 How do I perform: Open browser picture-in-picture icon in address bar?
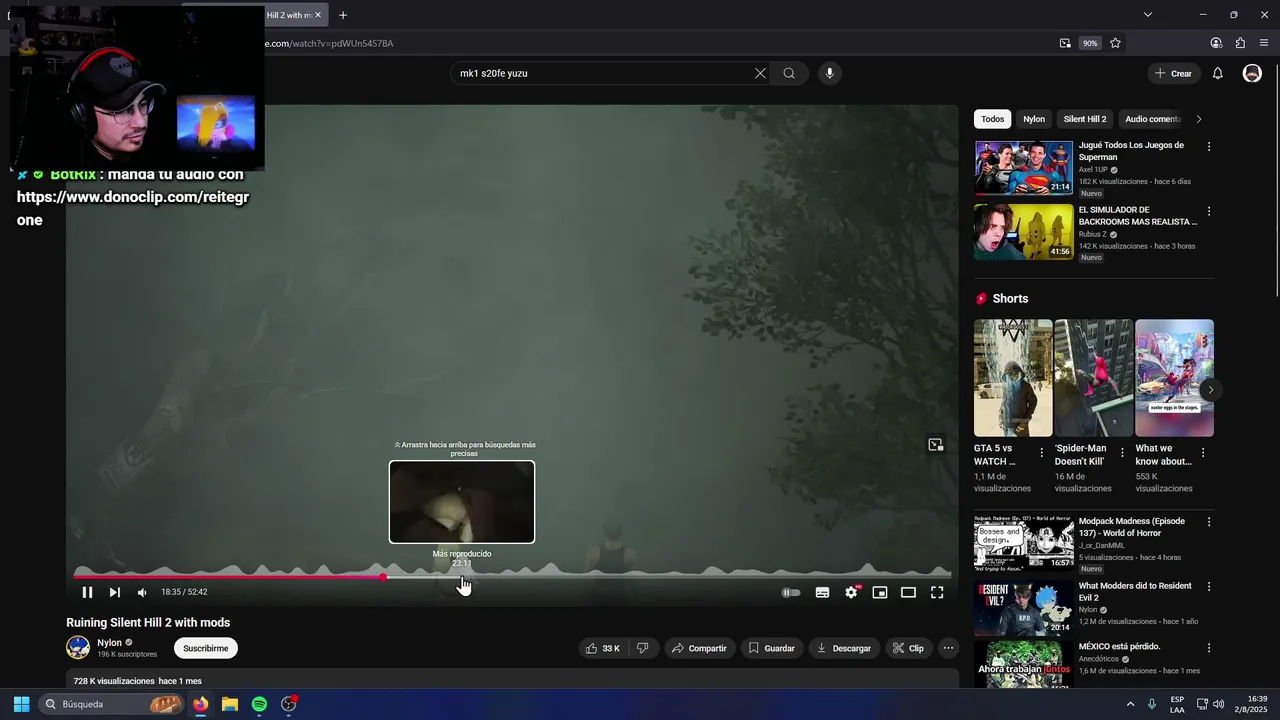[x=1065, y=43]
